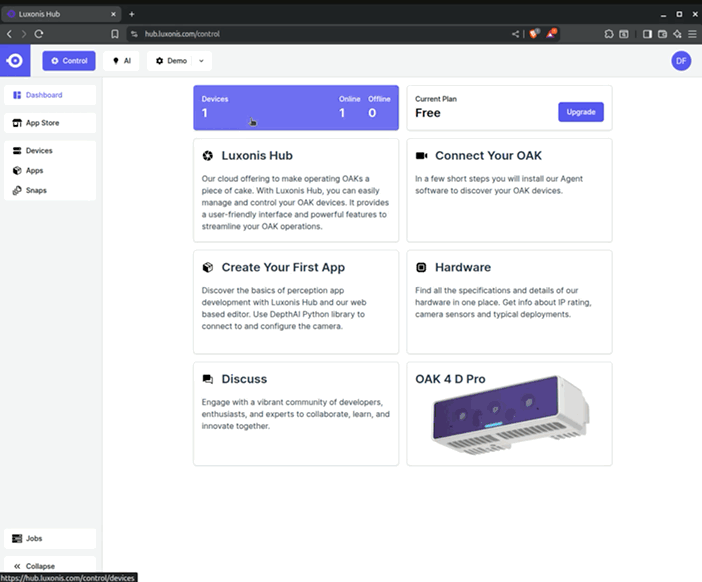Image resolution: width=702 pixels, height=582 pixels.
Task: Open the Create Your First App card
Action: coord(296,302)
